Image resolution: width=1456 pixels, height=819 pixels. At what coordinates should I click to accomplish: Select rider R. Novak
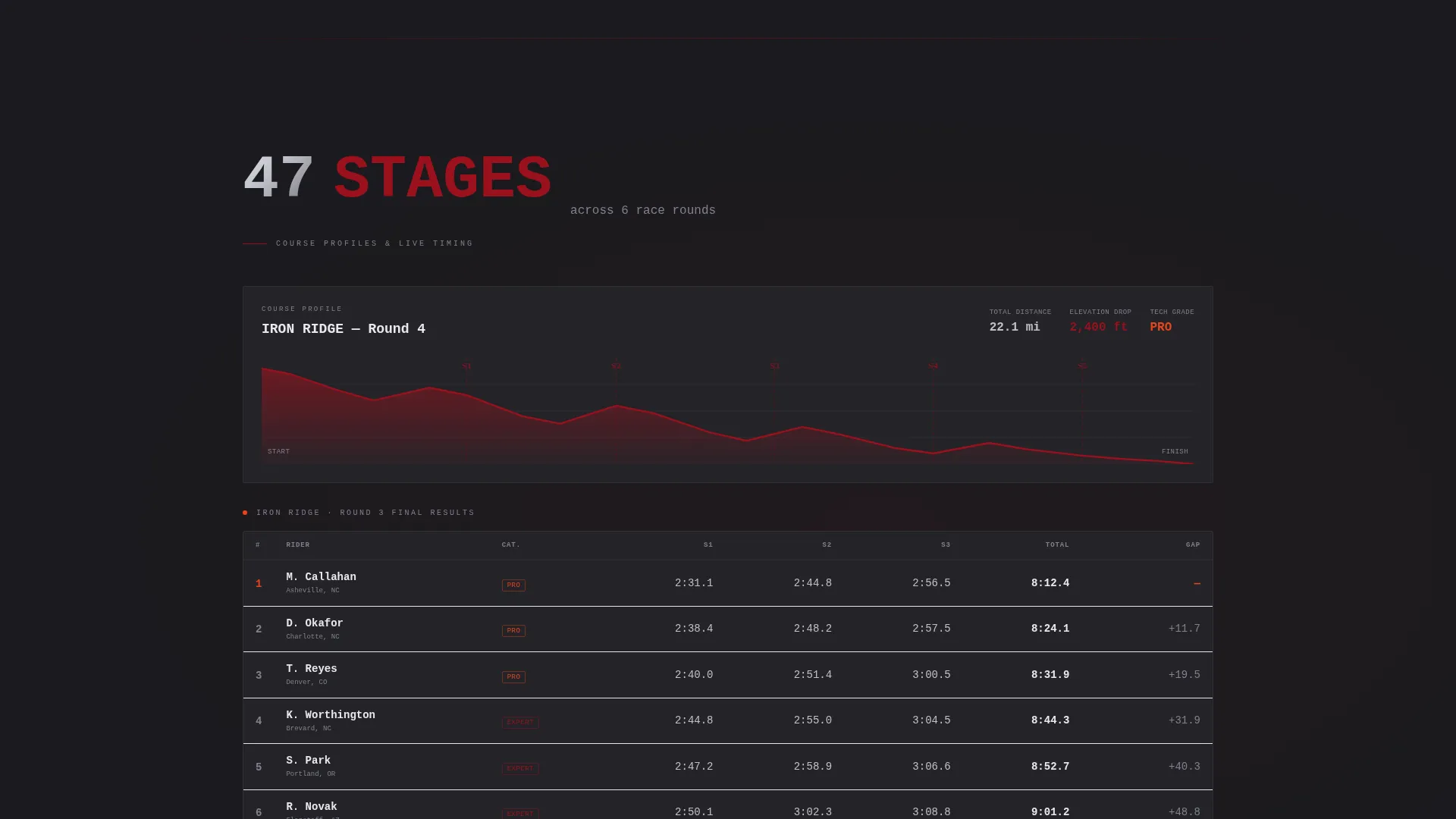[311, 807]
